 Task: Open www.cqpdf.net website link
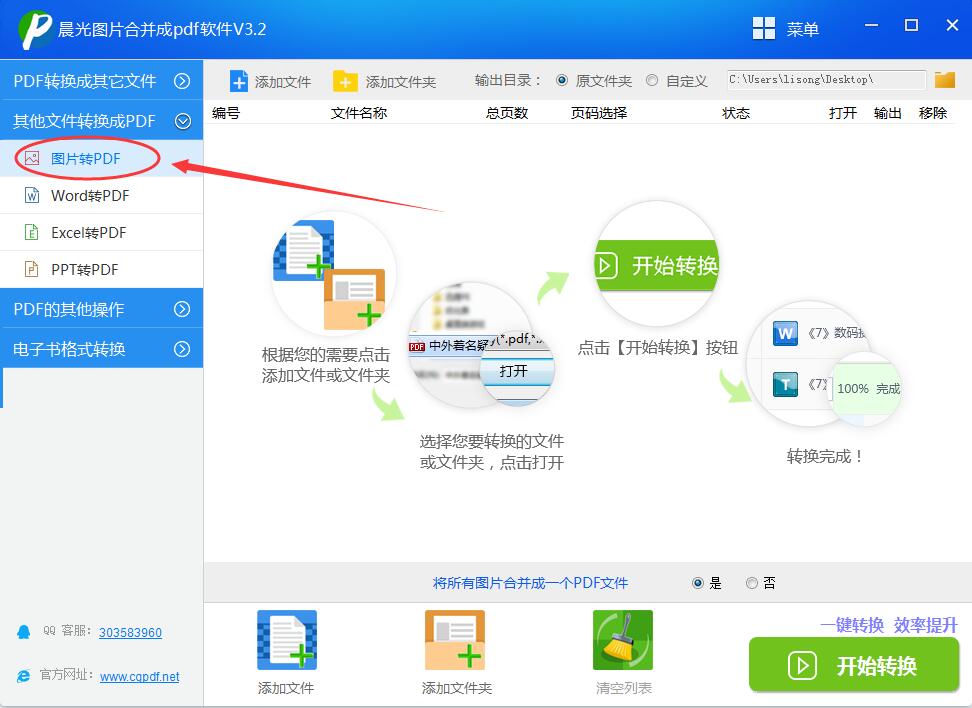(x=139, y=676)
